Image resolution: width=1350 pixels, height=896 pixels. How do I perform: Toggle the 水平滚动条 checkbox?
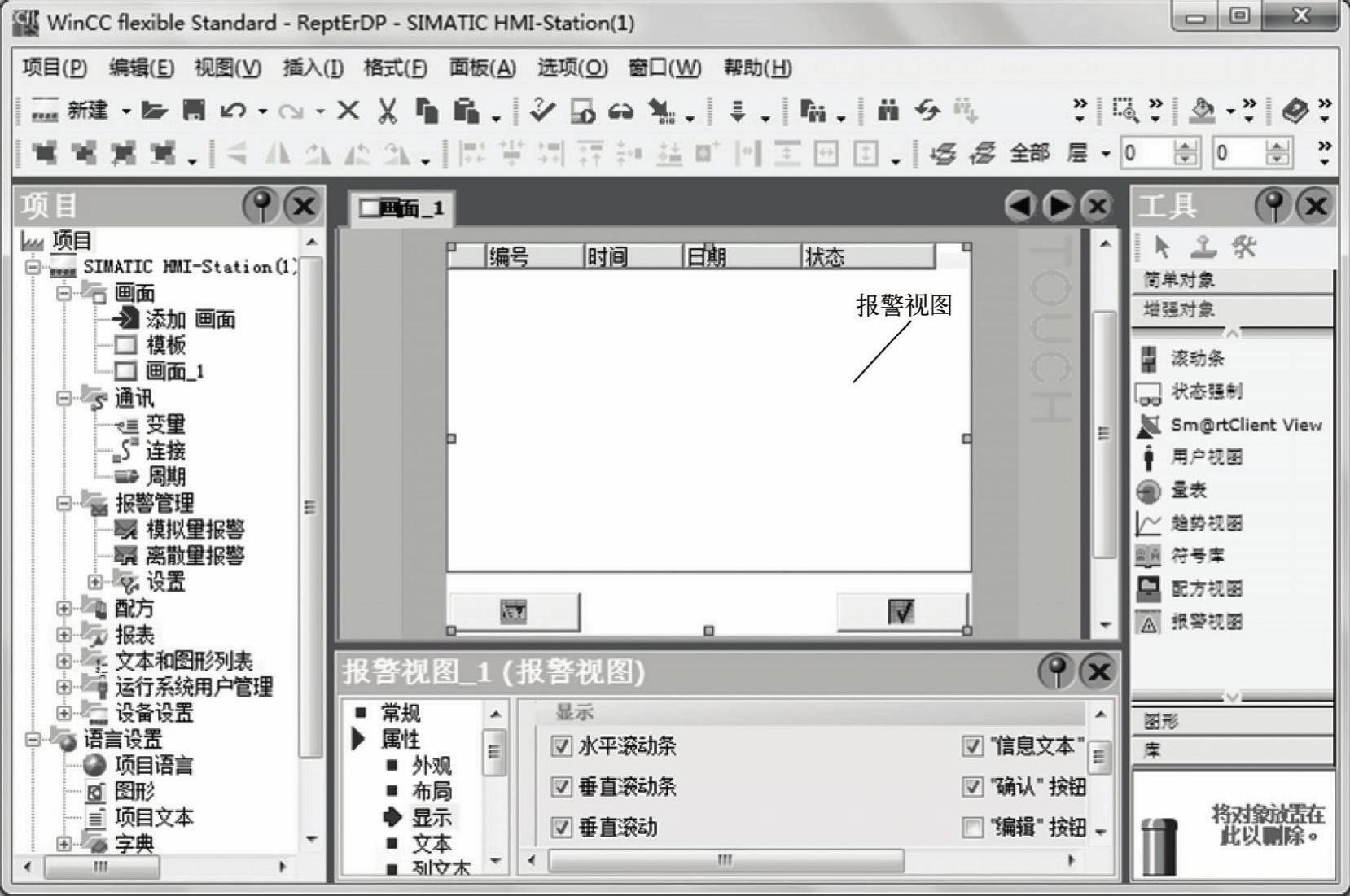[561, 746]
